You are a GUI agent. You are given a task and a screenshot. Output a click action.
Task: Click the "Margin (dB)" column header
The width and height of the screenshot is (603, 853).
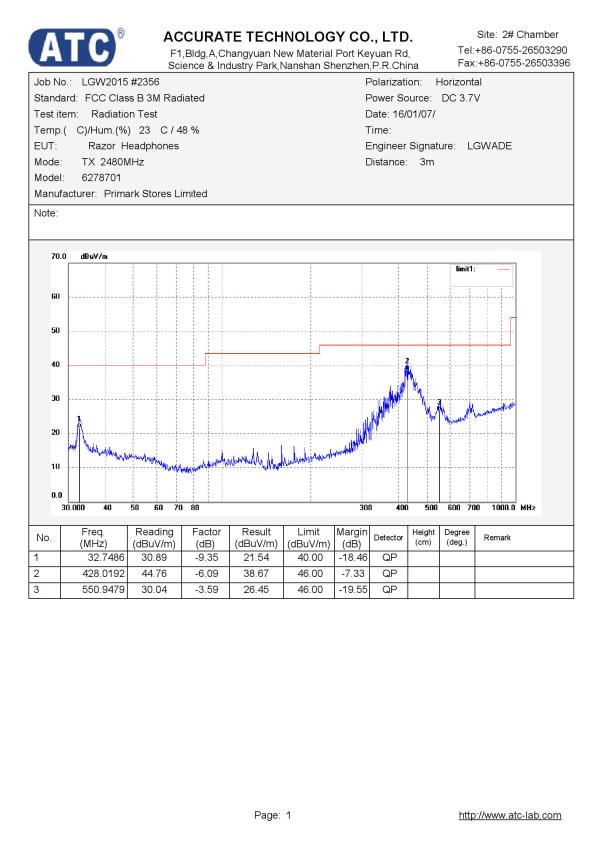coord(352,538)
